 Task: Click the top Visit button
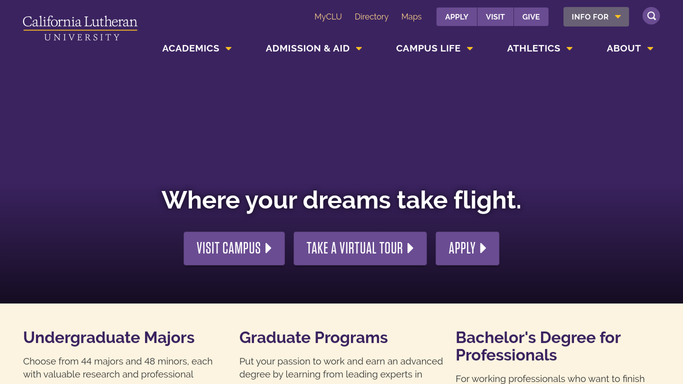(x=495, y=17)
